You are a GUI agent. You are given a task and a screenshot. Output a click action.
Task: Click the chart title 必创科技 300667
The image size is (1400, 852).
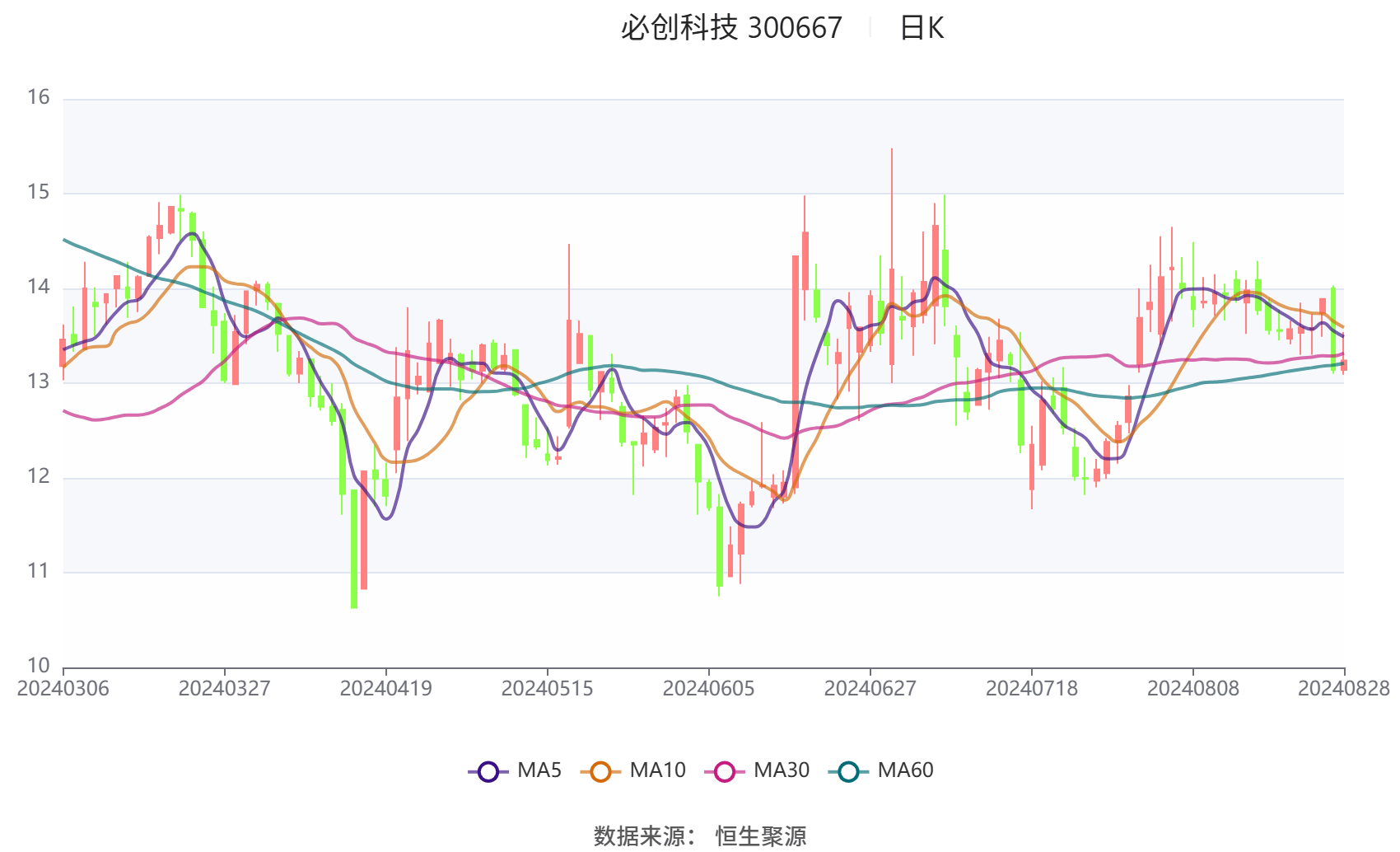click(731, 28)
